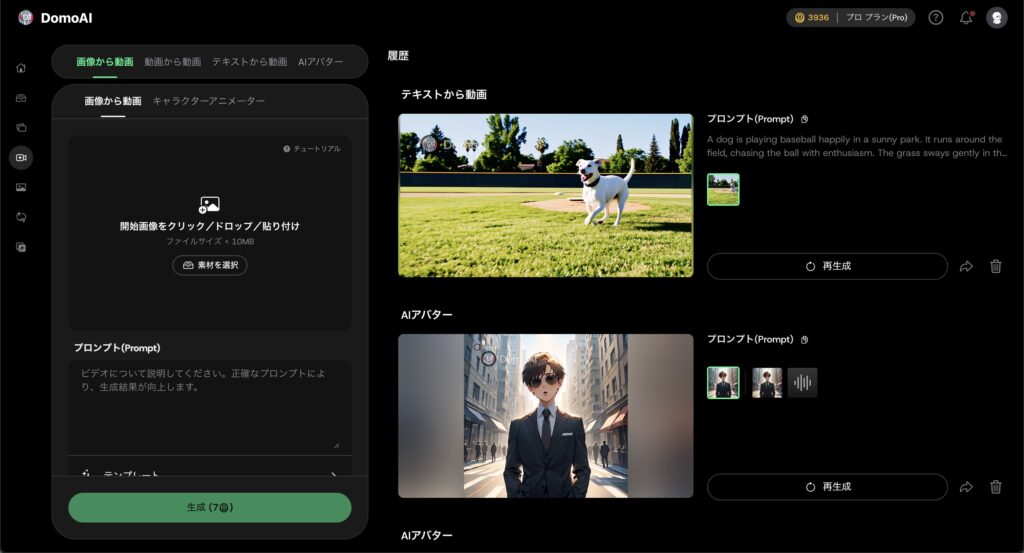Open the プロ プラン(Pro) plan label
Image resolution: width=1024 pixels, height=553 pixels.
(x=876, y=18)
